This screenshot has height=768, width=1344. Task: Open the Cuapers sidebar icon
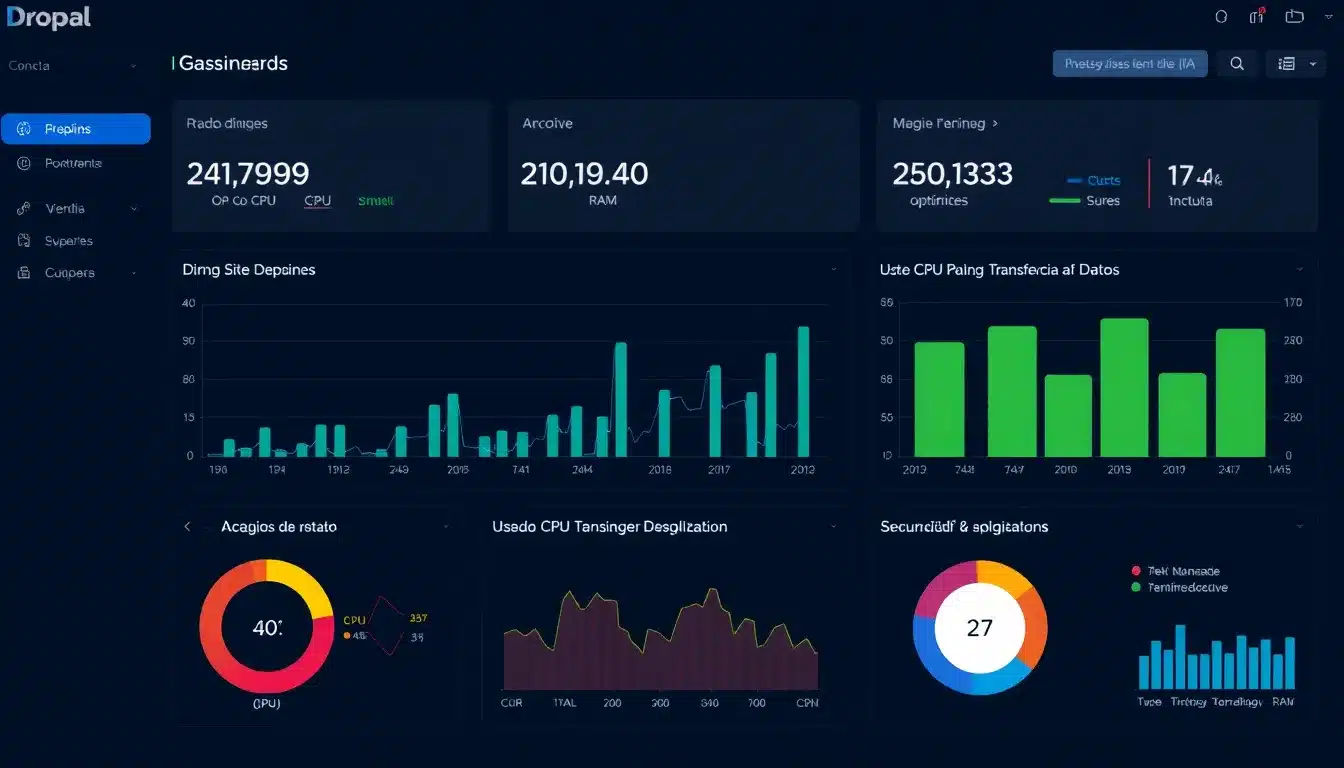coord(22,272)
